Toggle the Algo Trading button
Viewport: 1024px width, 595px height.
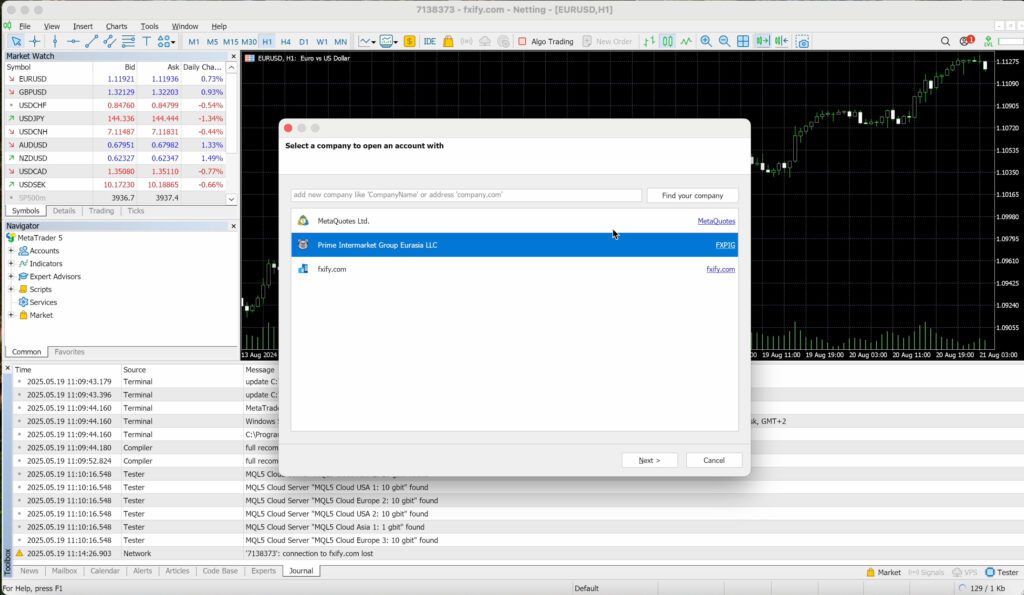coord(545,41)
